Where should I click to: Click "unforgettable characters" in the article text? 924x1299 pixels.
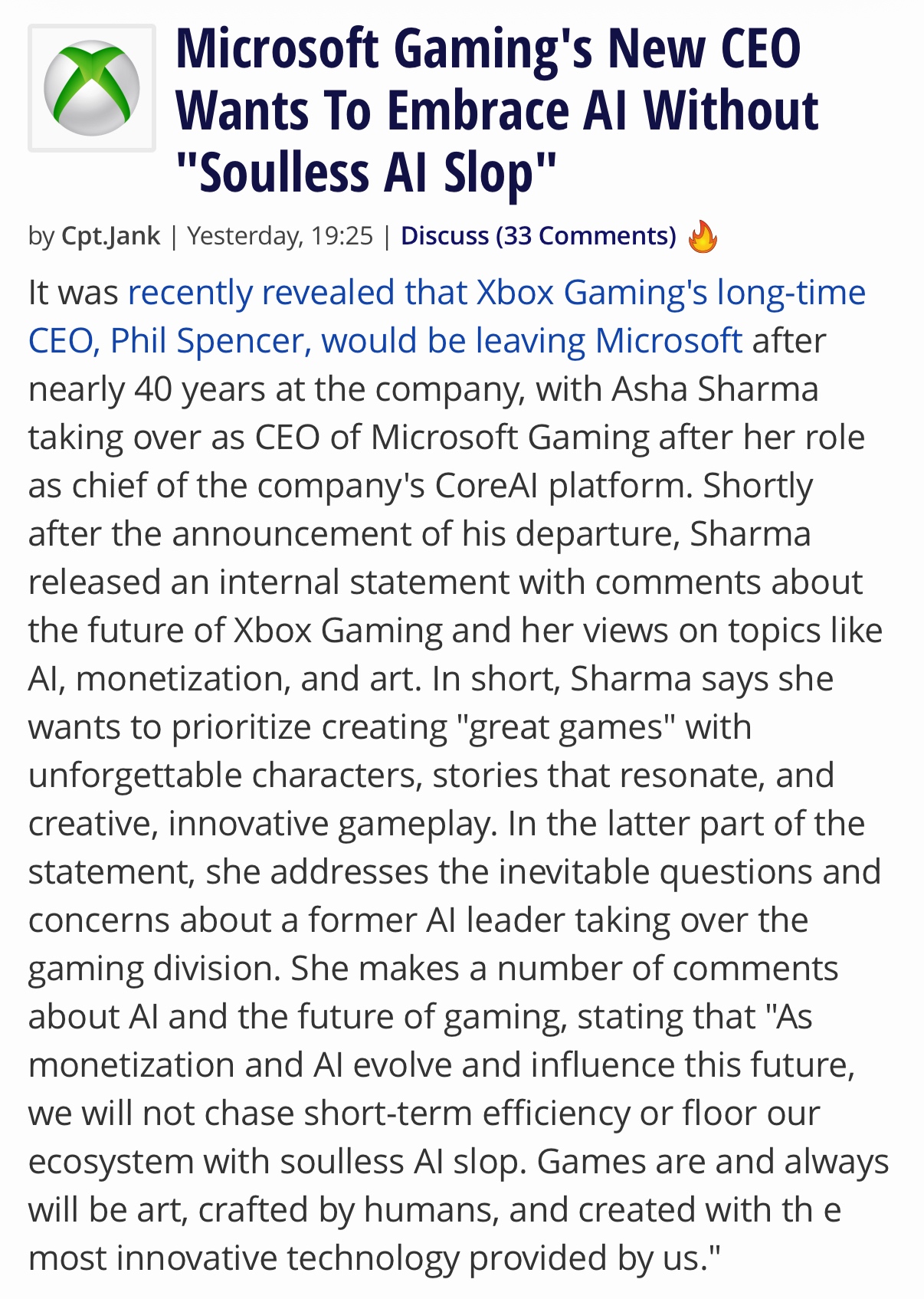click(225, 776)
